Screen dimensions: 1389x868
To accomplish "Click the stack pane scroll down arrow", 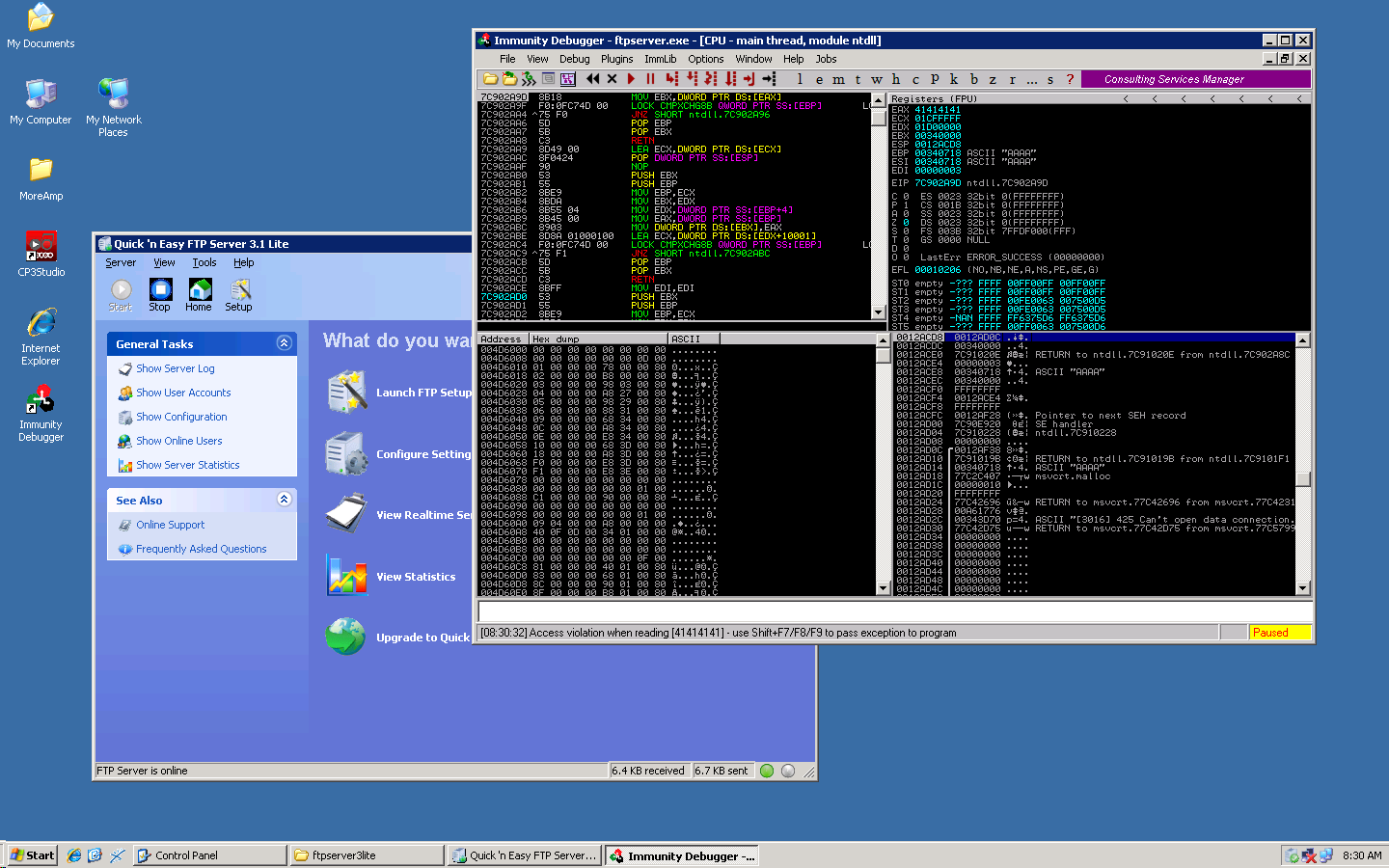I will coord(1303,587).
